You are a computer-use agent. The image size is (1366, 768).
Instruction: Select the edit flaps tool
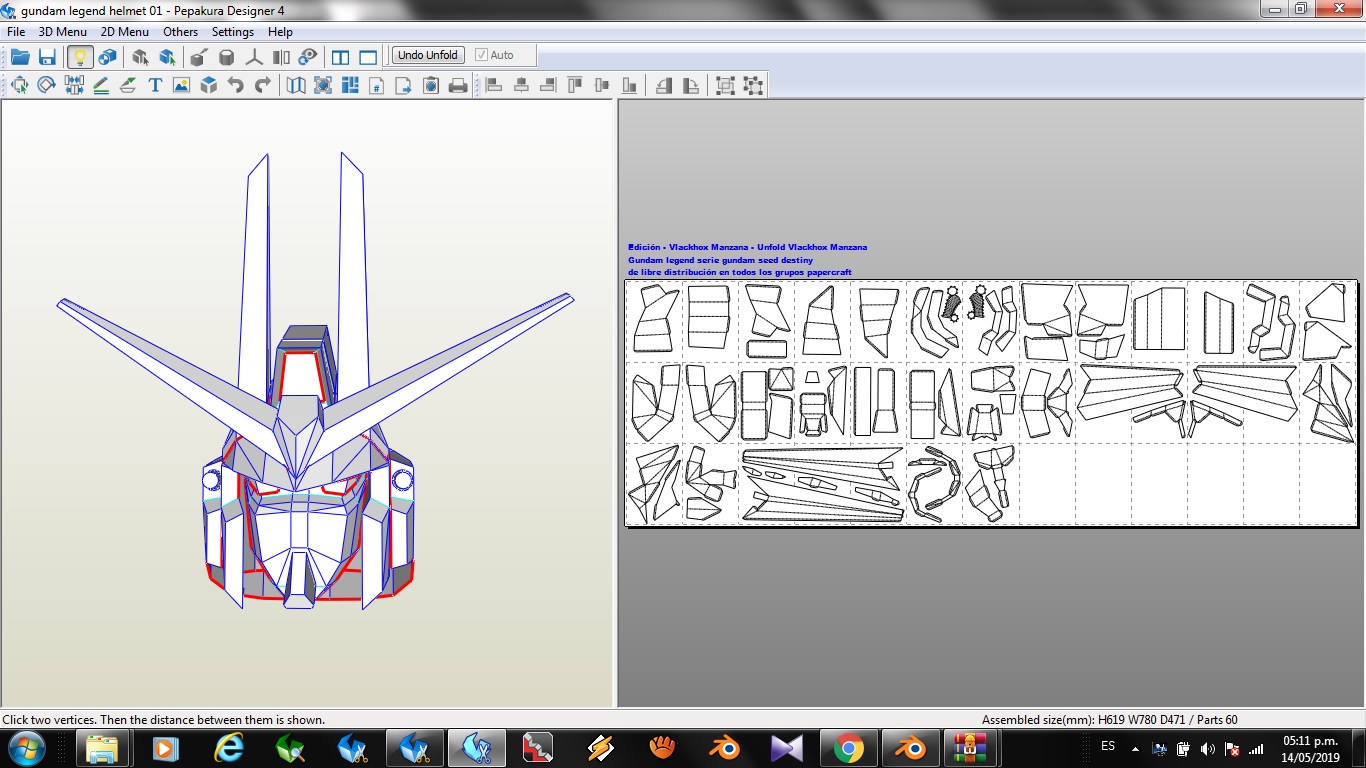click(x=128, y=85)
